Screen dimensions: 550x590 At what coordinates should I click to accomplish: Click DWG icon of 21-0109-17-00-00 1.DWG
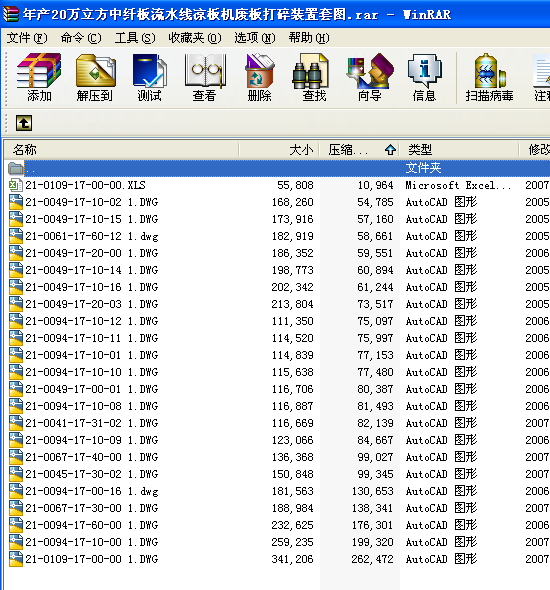15,559
